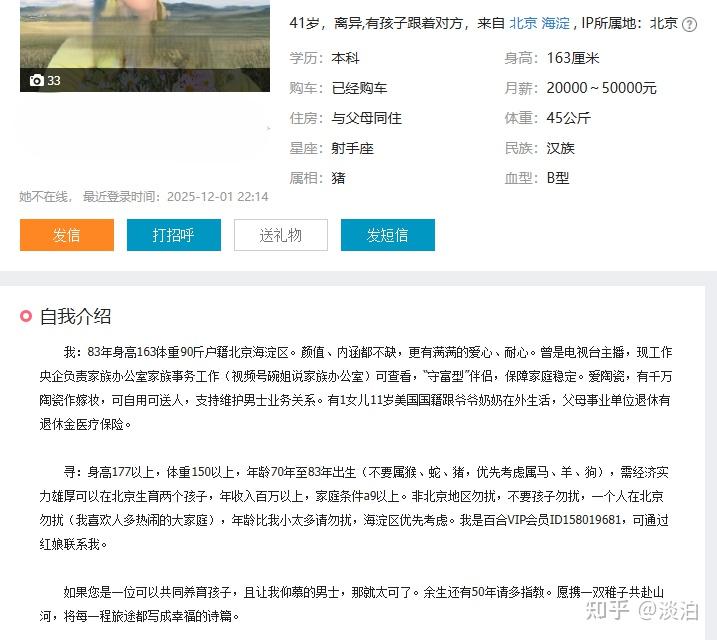
Task: Click the paragraph starting 如果您是一位
Action: tap(352, 604)
